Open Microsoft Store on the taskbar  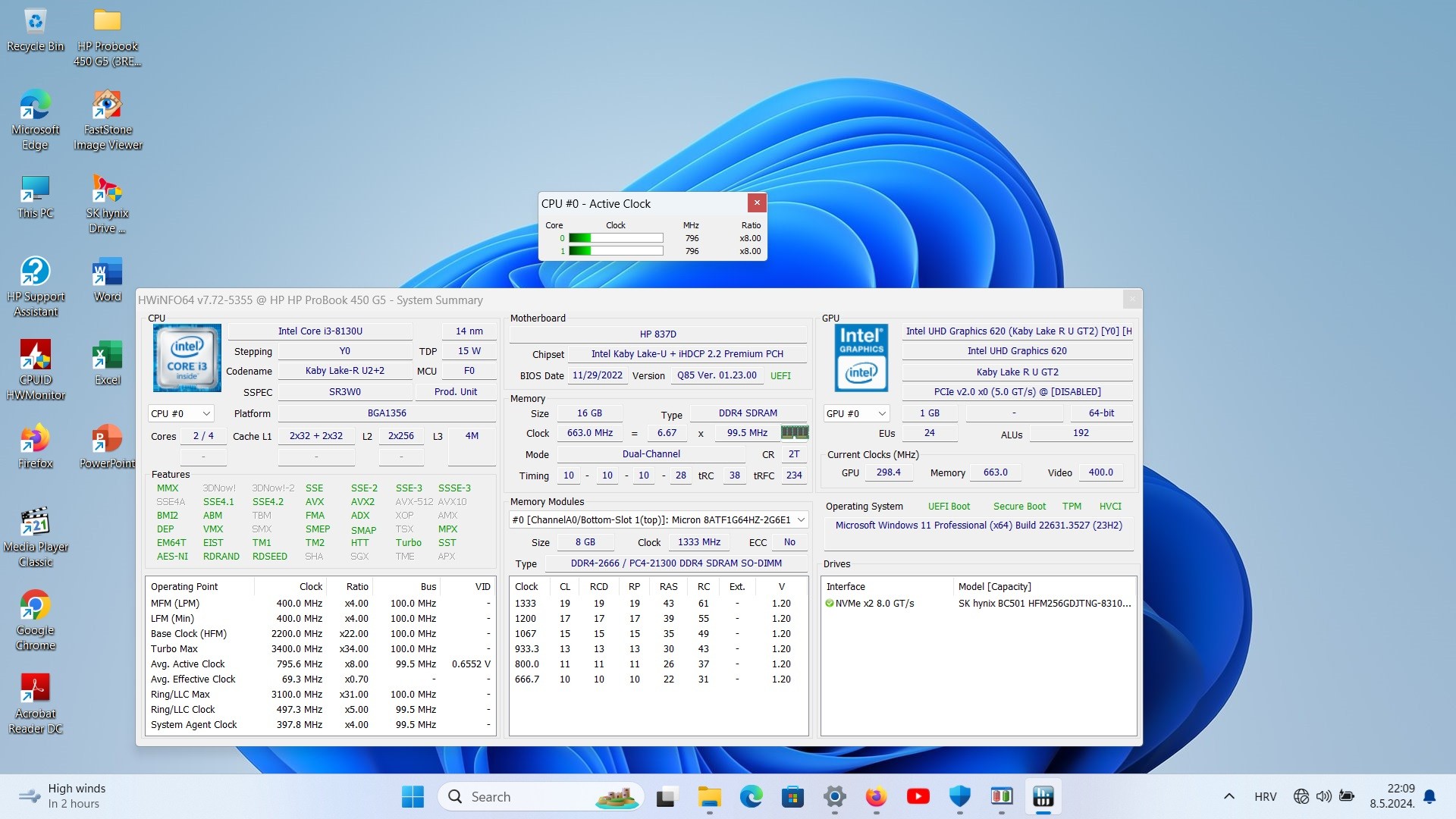(x=793, y=796)
